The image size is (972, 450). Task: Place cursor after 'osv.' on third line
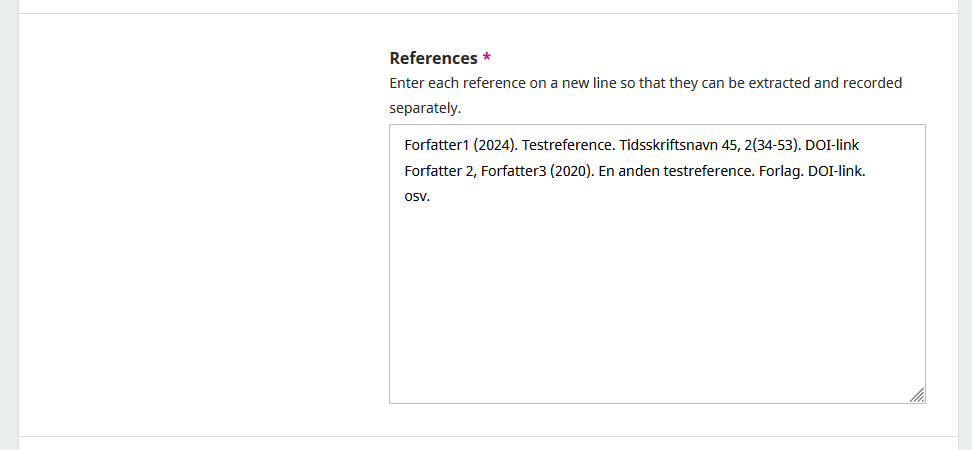431,197
